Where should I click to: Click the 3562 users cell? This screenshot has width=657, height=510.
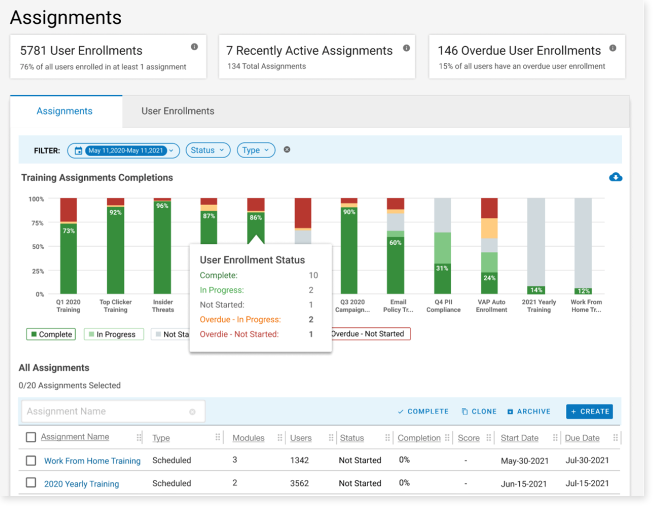click(300, 483)
